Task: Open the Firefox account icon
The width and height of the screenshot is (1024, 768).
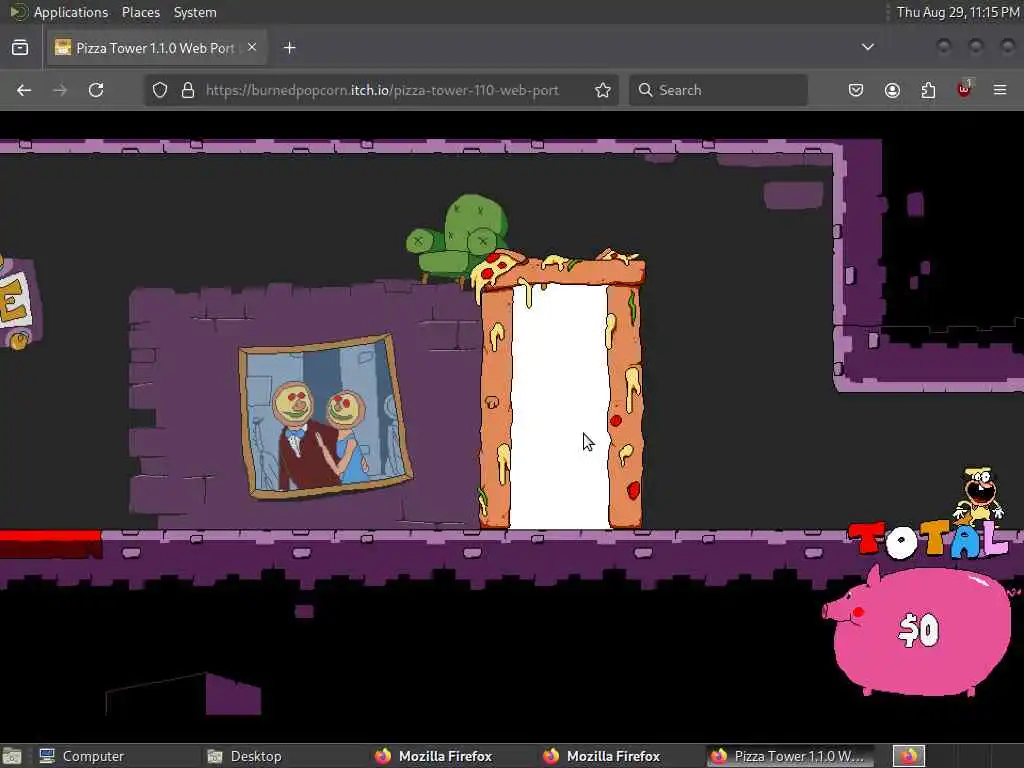Action: 892,90
